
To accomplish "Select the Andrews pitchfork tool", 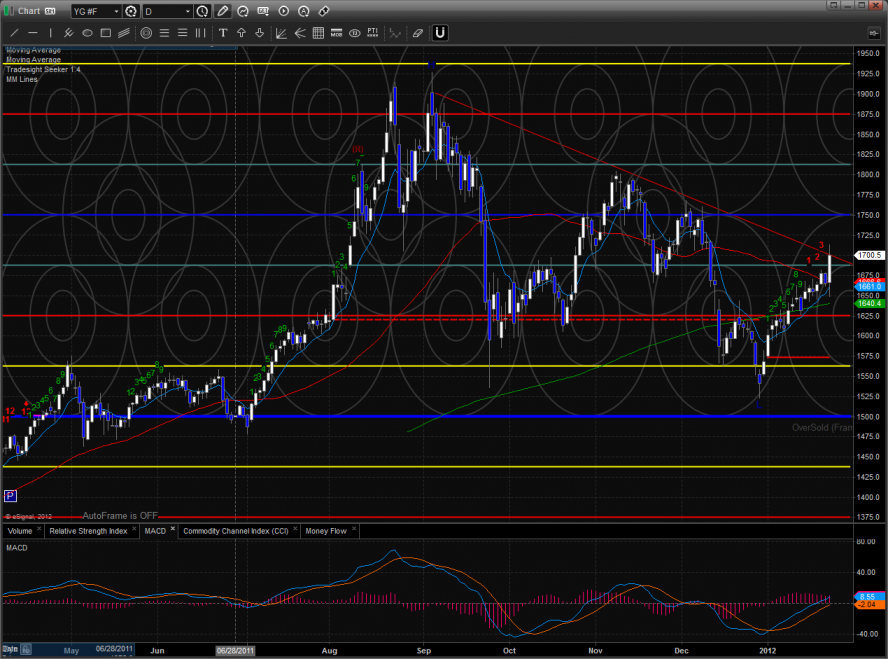I will pos(69,33).
